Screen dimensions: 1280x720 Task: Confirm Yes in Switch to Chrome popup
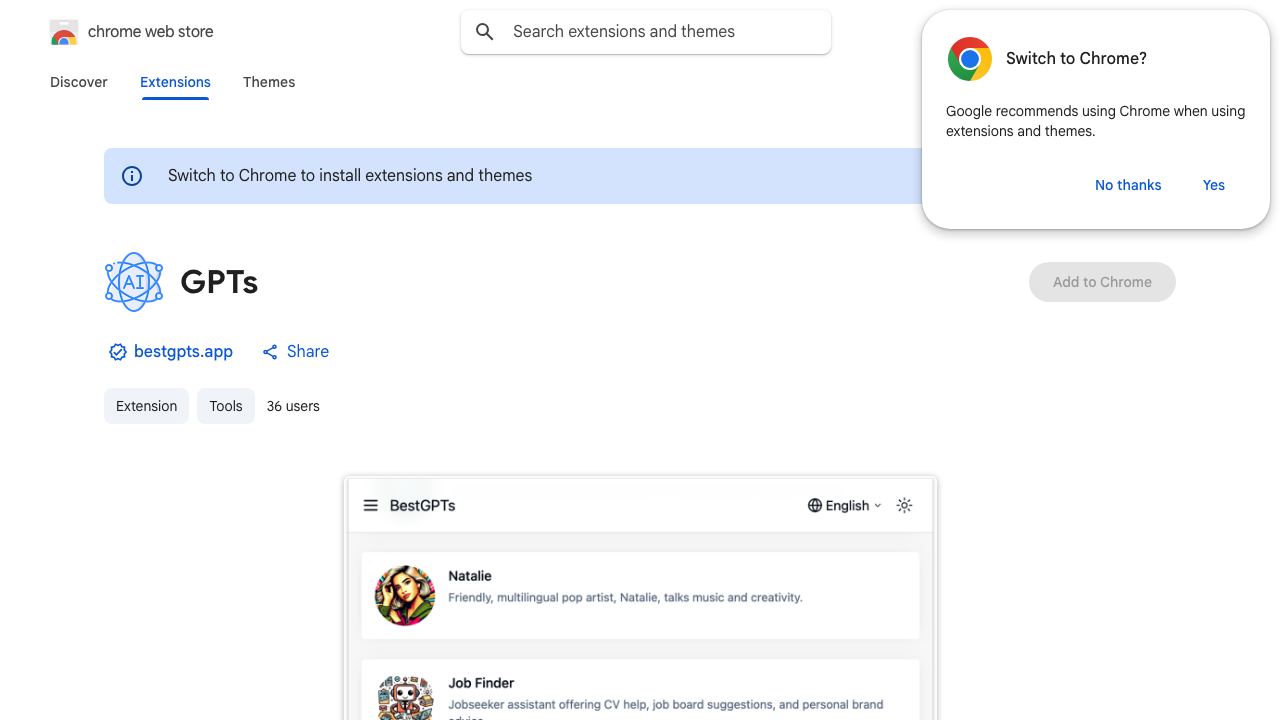1214,185
